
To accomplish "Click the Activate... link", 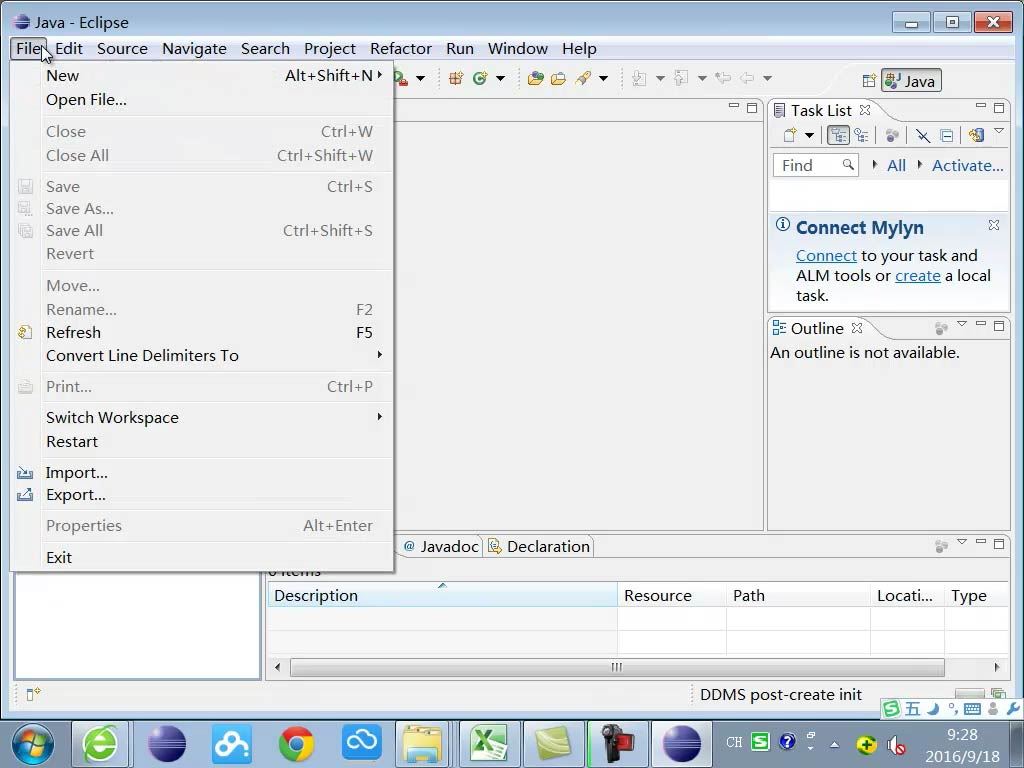I will coord(967,166).
